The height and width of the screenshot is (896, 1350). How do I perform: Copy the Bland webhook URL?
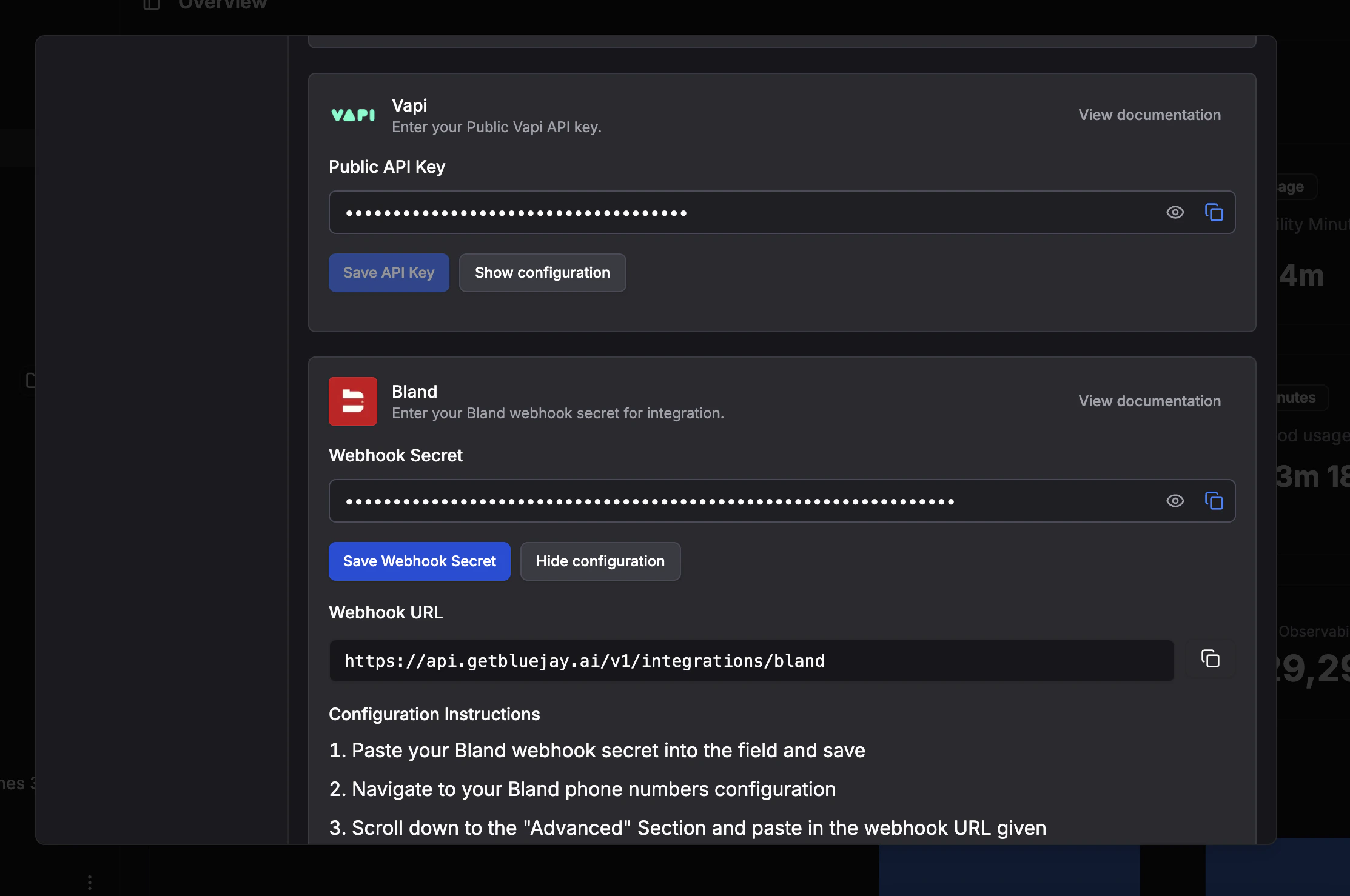coord(1211,660)
